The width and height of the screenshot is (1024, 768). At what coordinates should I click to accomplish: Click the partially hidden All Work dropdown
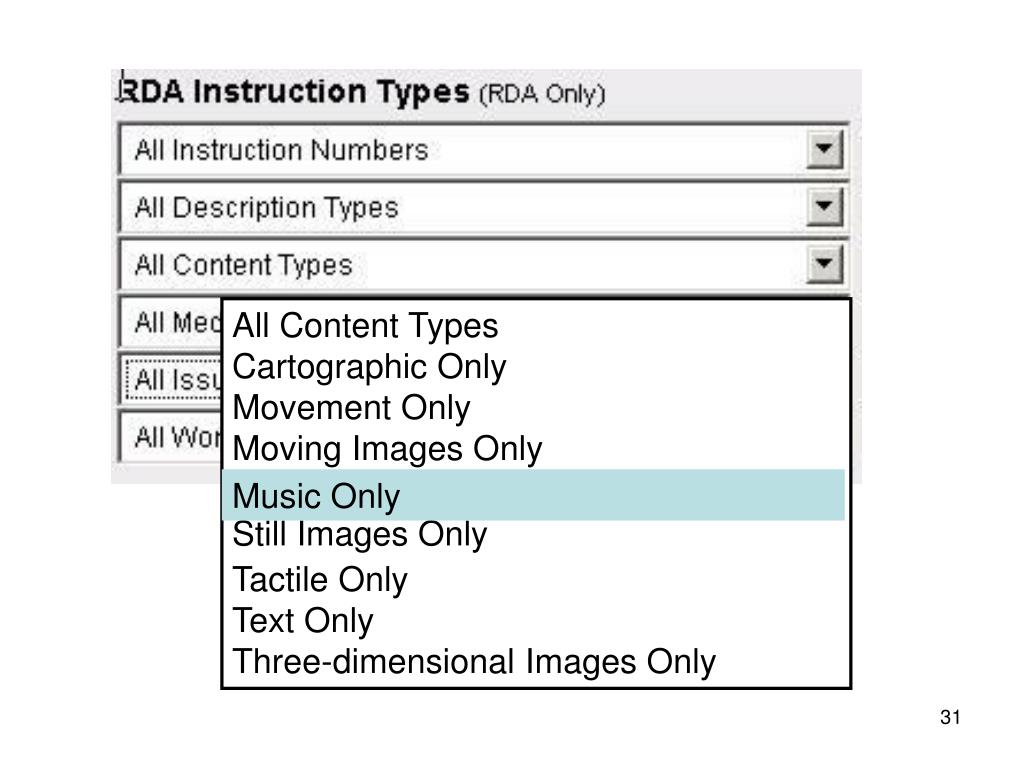(x=171, y=437)
